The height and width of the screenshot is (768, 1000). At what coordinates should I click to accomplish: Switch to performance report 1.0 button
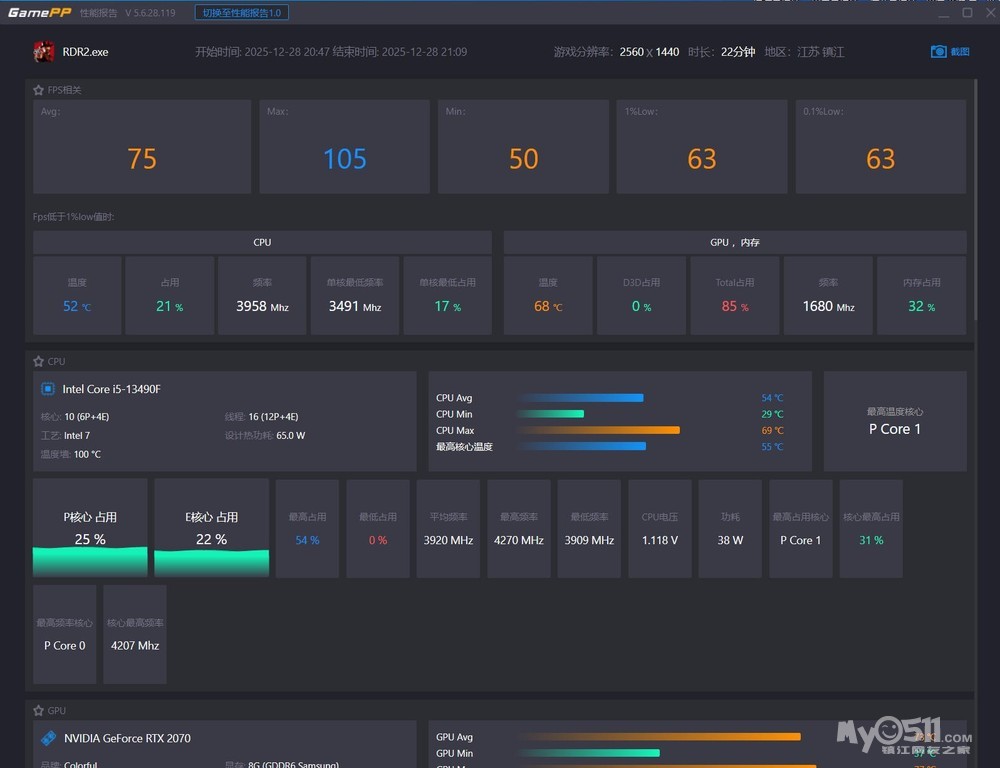click(240, 13)
